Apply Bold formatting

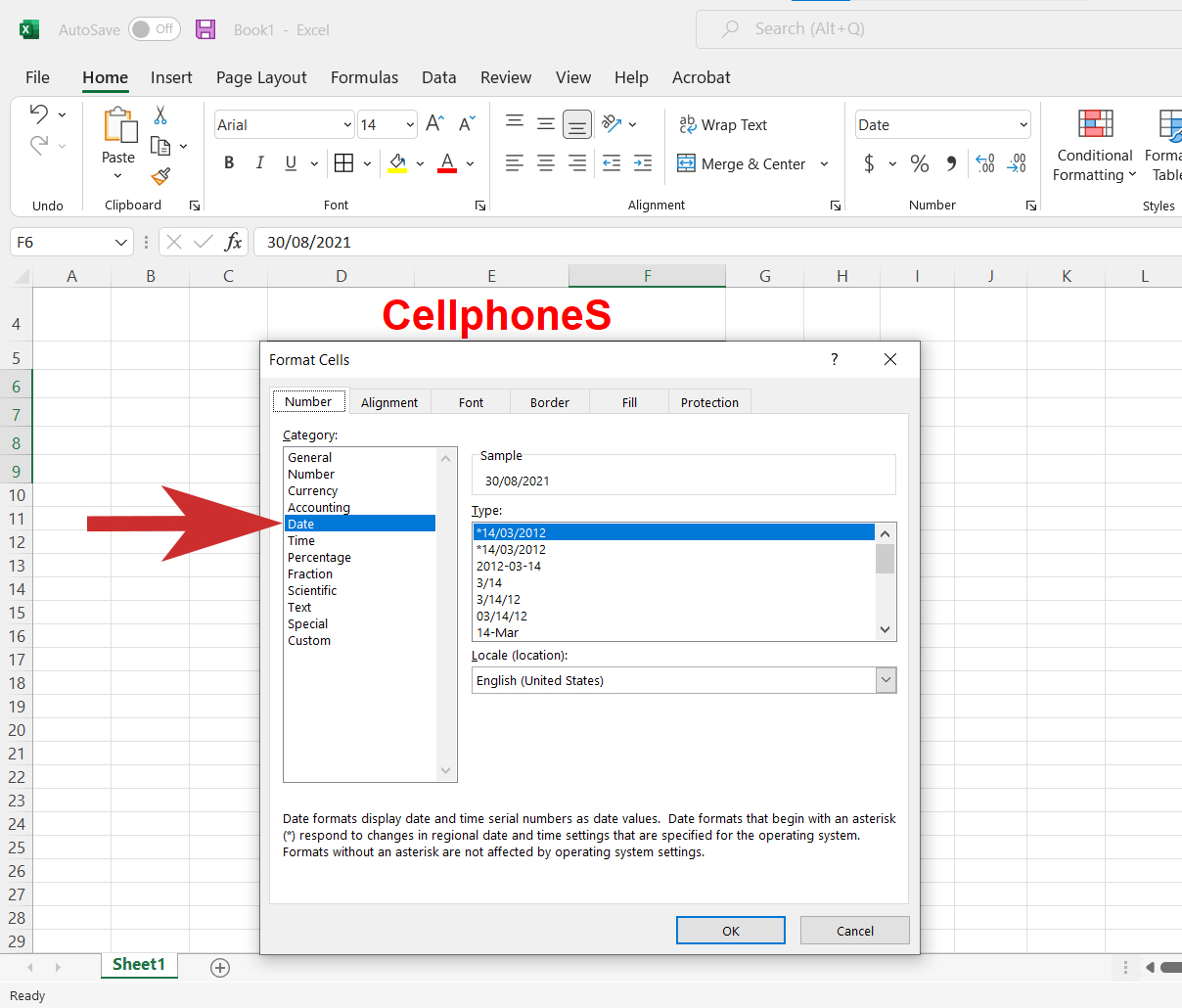[x=229, y=163]
